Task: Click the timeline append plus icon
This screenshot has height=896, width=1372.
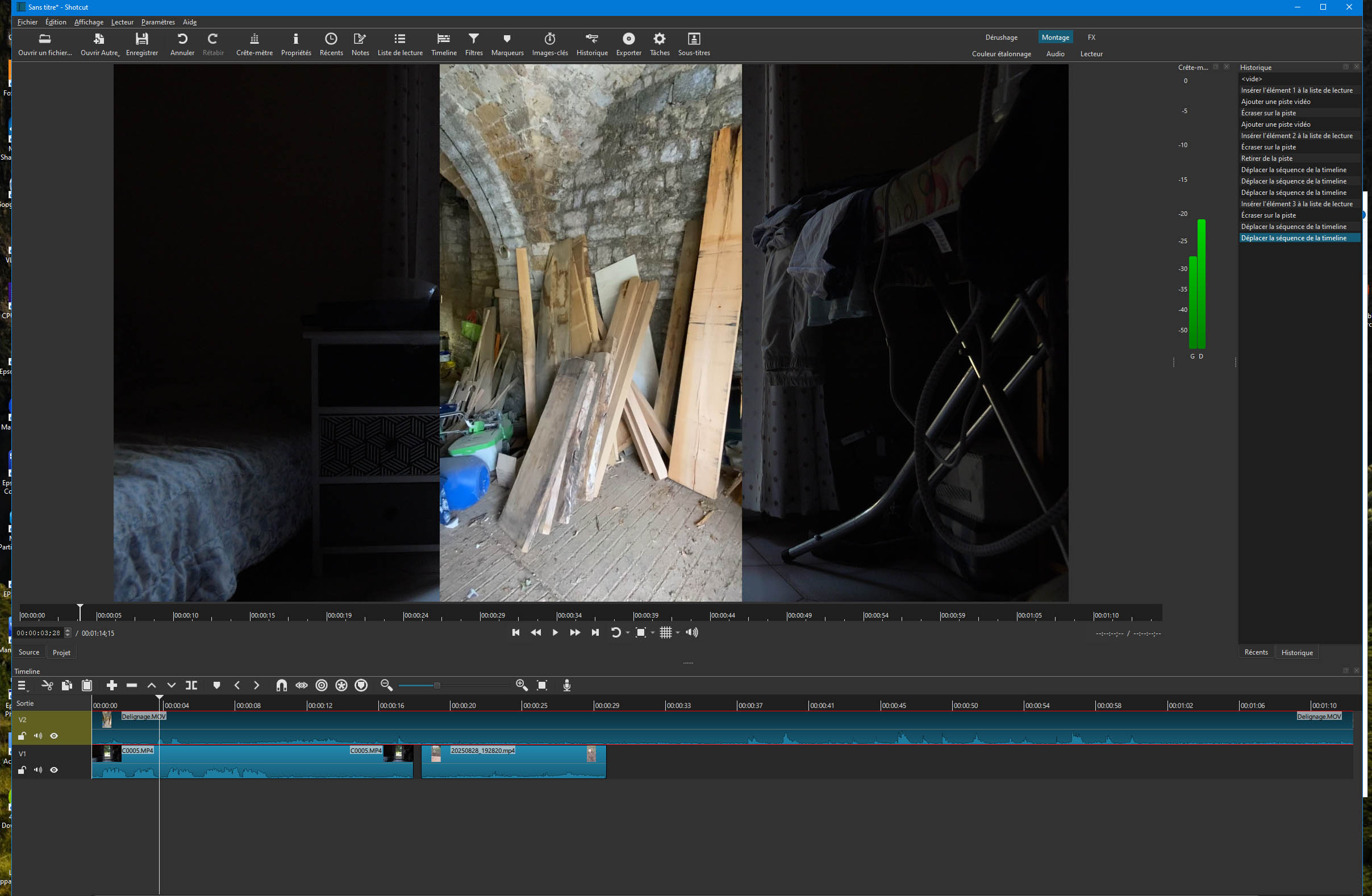Action: [112, 685]
